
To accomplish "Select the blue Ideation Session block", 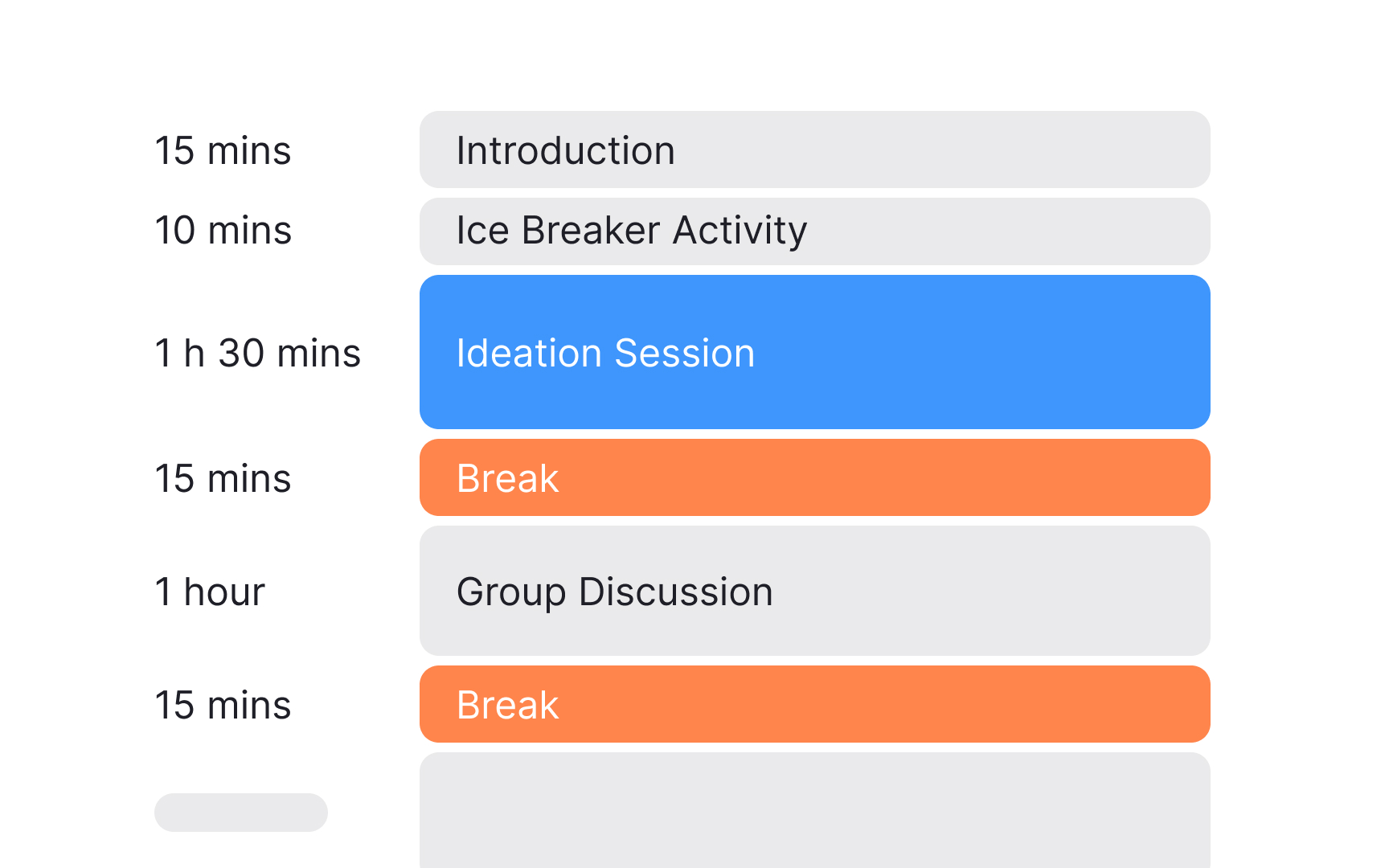I will tap(814, 351).
